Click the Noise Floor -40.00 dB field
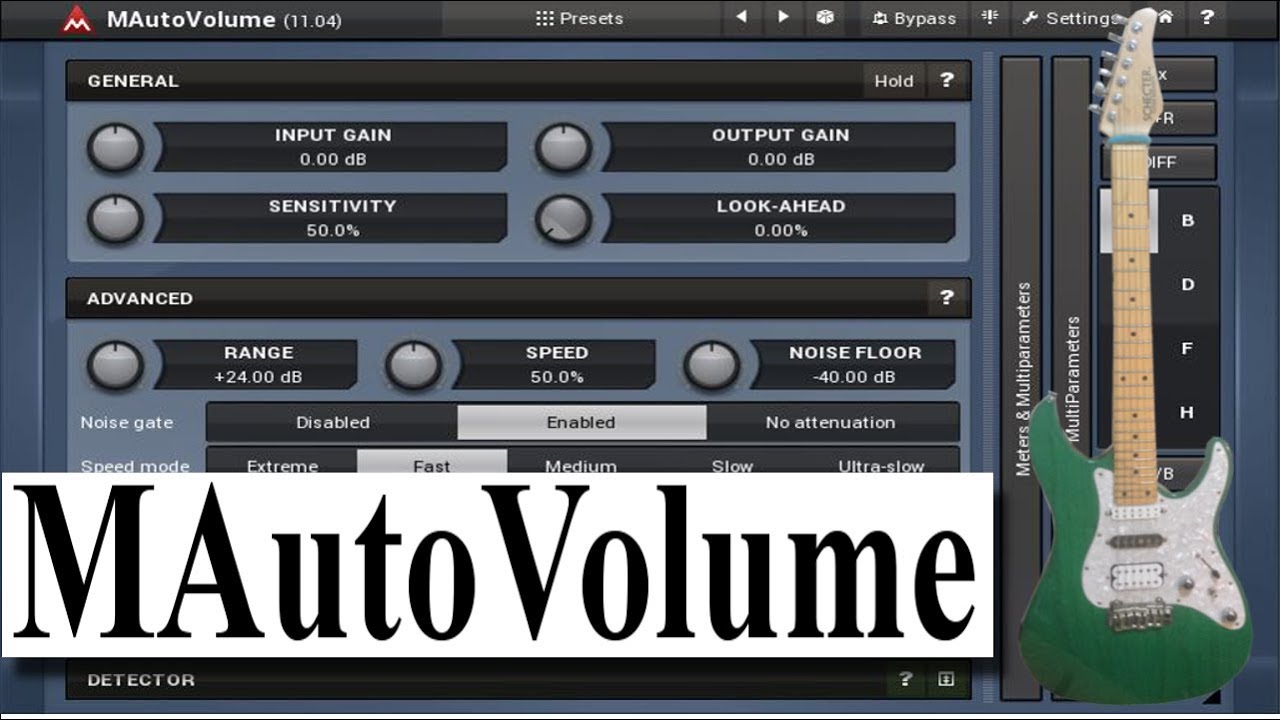This screenshot has width=1280, height=720. (x=855, y=377)
